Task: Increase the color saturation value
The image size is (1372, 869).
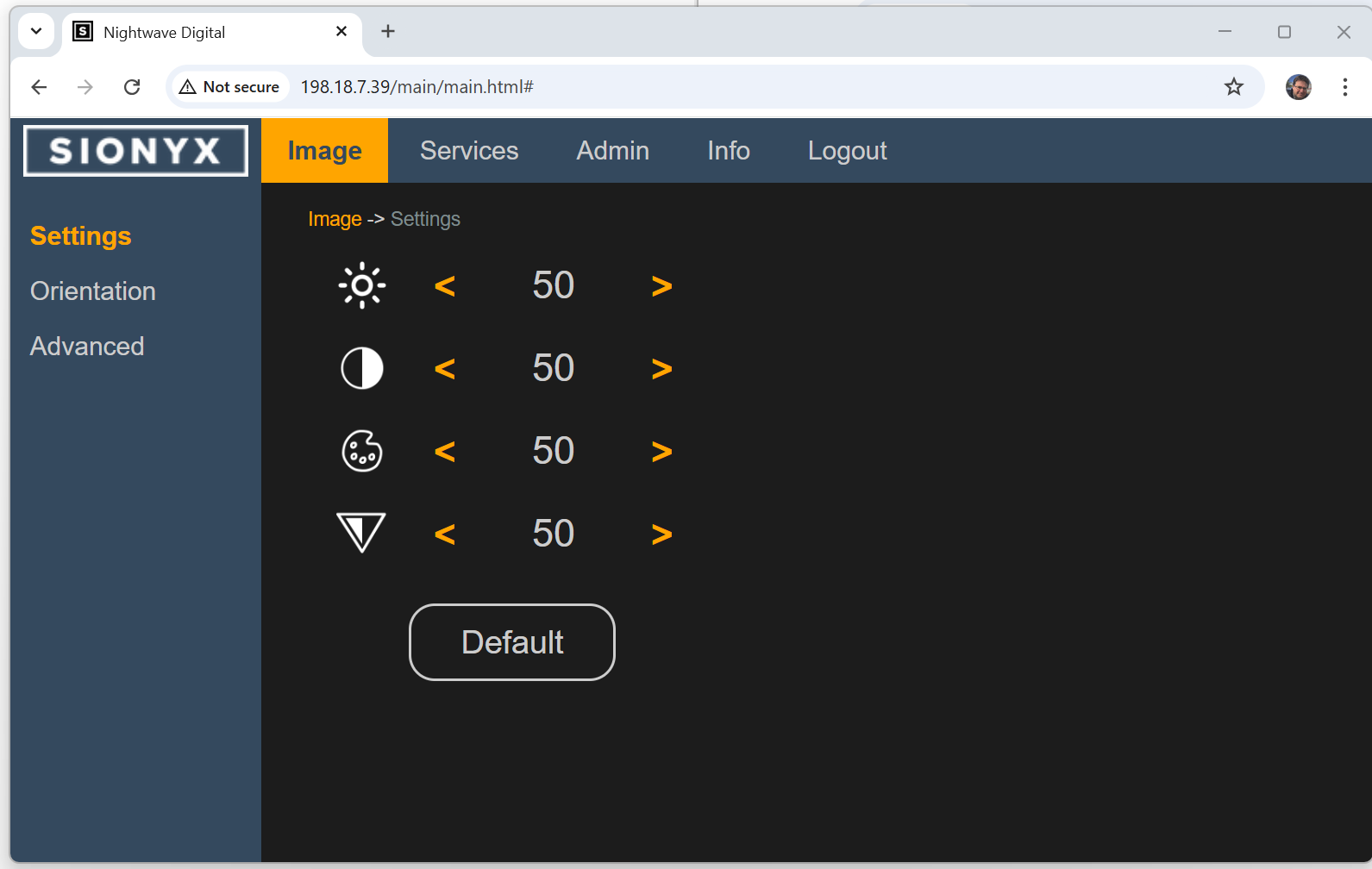Action: tap(661, 452)
